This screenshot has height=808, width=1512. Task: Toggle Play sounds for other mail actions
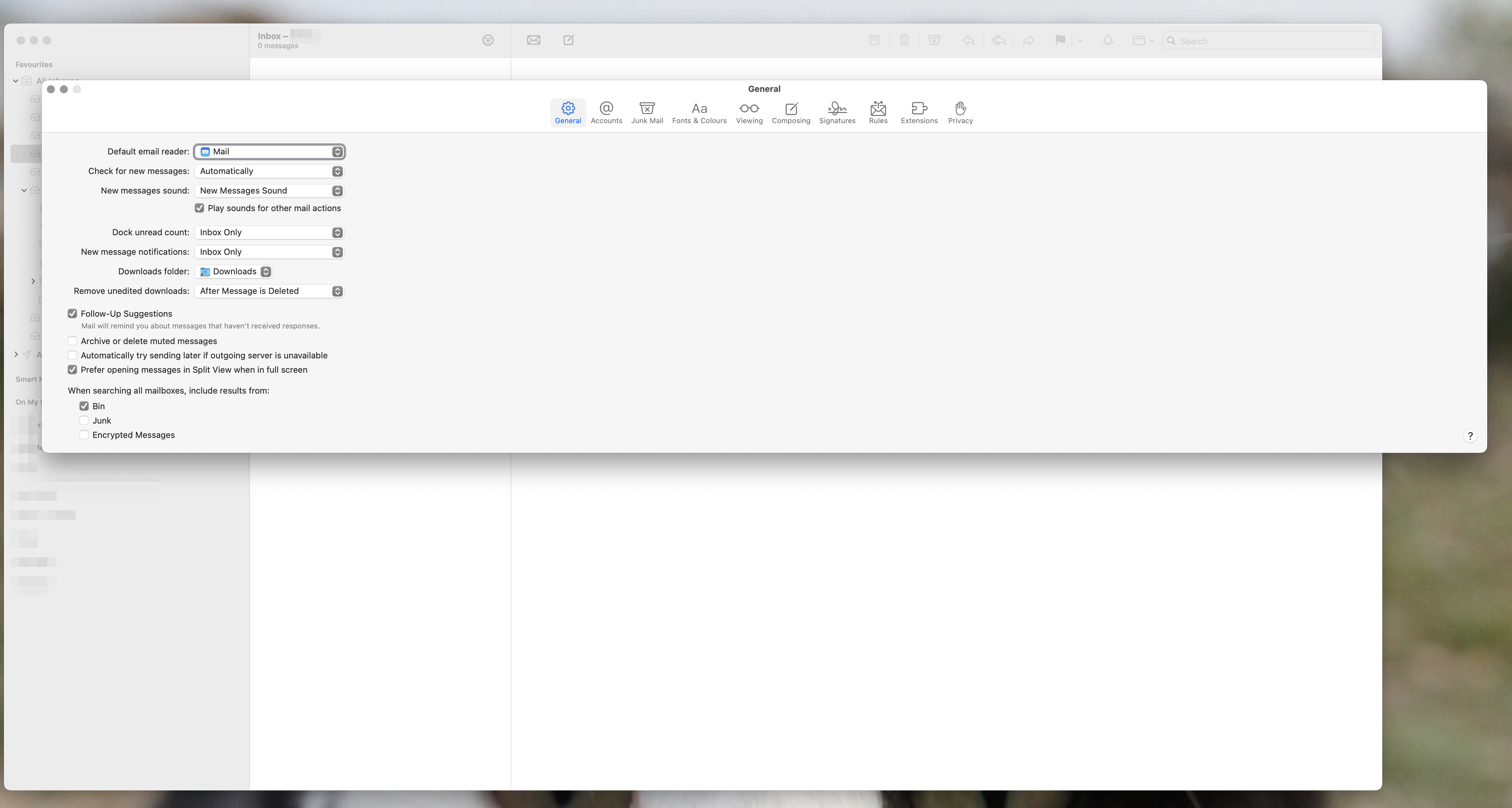(x=199, y=208)
